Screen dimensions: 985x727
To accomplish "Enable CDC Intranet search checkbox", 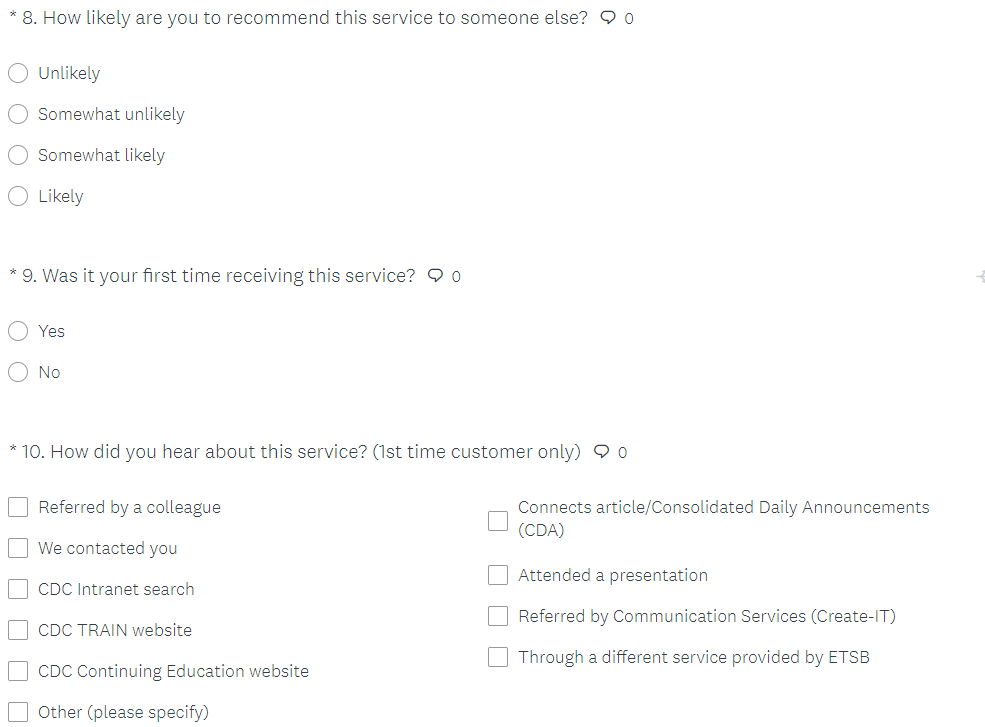I will click(18, 589).
